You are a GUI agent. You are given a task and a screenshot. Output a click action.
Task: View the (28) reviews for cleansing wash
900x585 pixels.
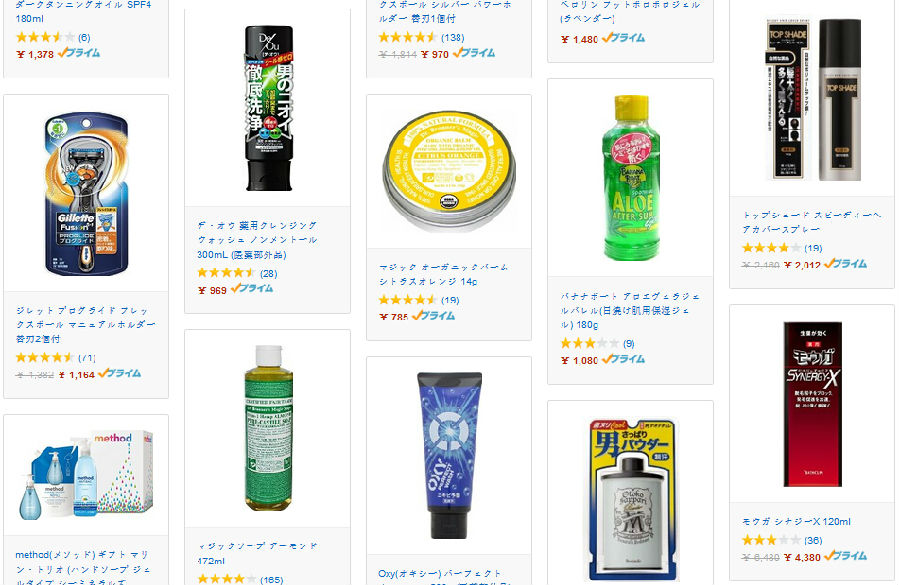pos(269,273)
